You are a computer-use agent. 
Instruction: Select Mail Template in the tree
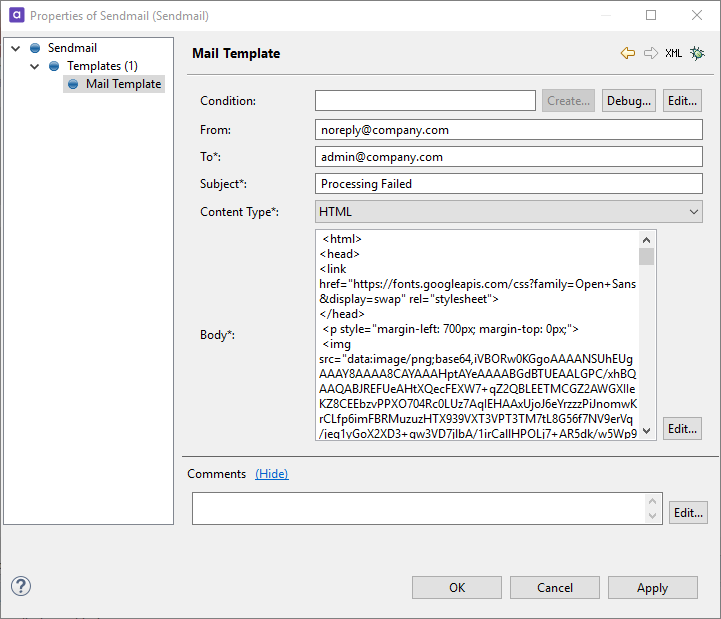point(123,84)
